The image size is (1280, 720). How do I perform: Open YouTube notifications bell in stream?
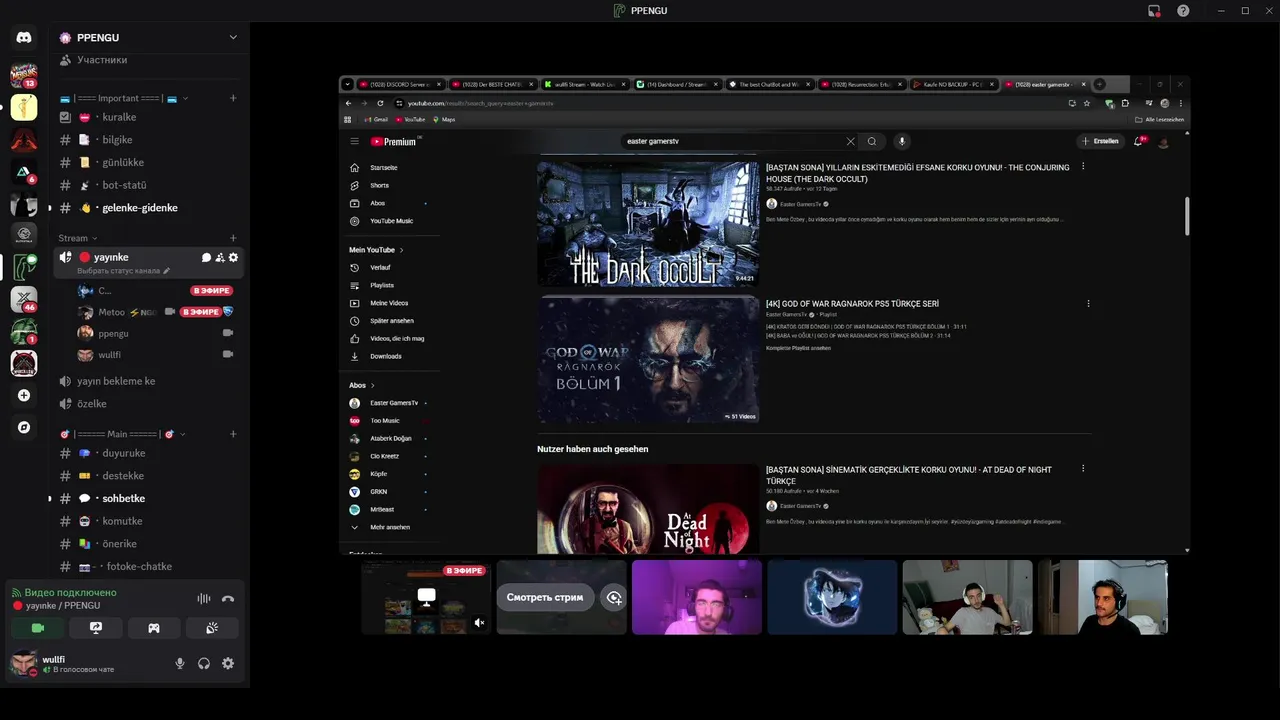click(x=1138, y=141)
